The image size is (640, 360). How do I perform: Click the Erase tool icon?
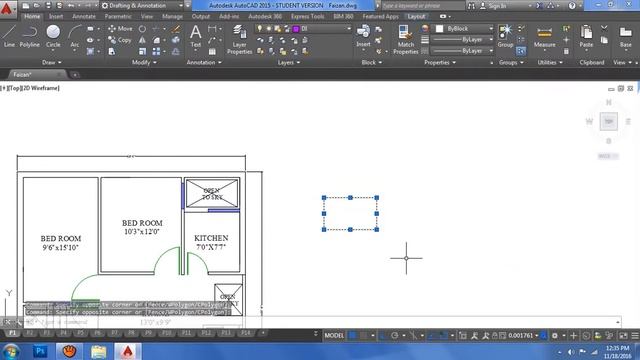point(176,29)
